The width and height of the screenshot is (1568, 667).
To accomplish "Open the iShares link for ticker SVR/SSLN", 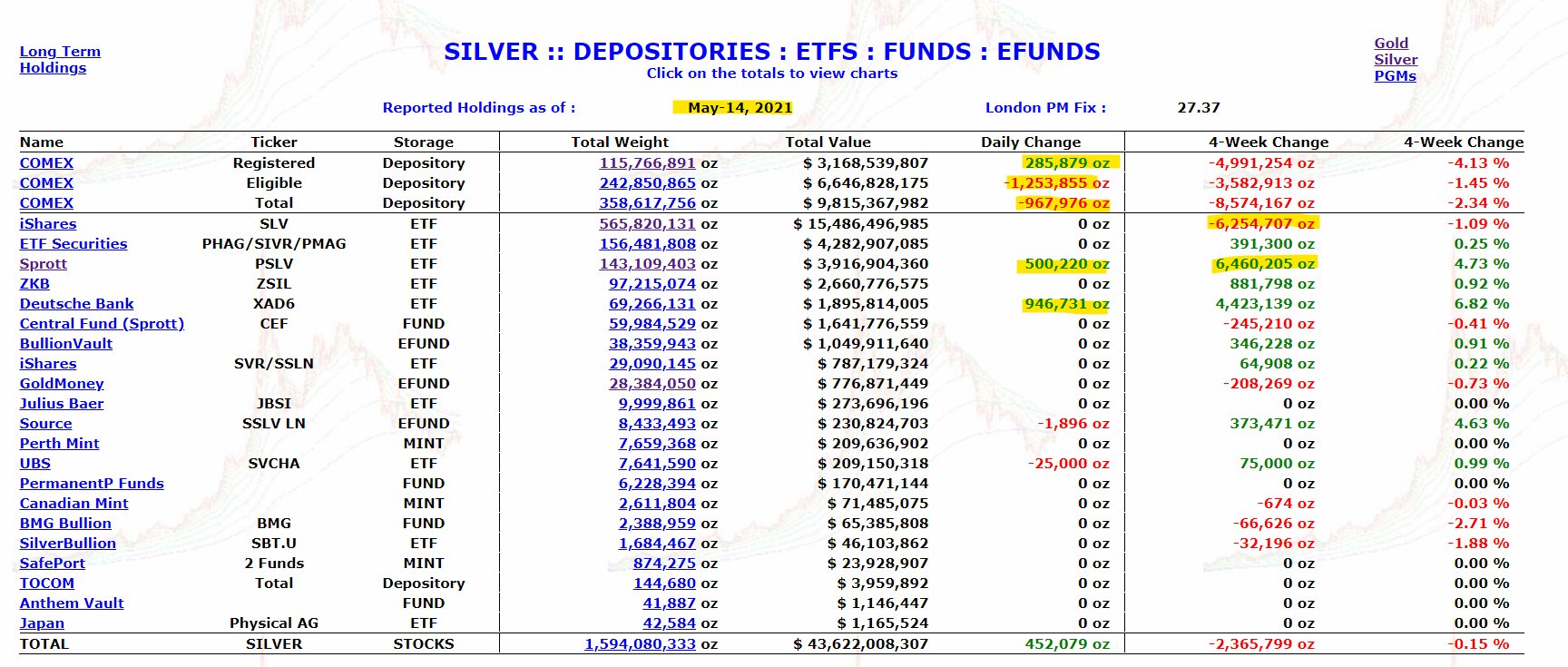I will pos(48,363).
